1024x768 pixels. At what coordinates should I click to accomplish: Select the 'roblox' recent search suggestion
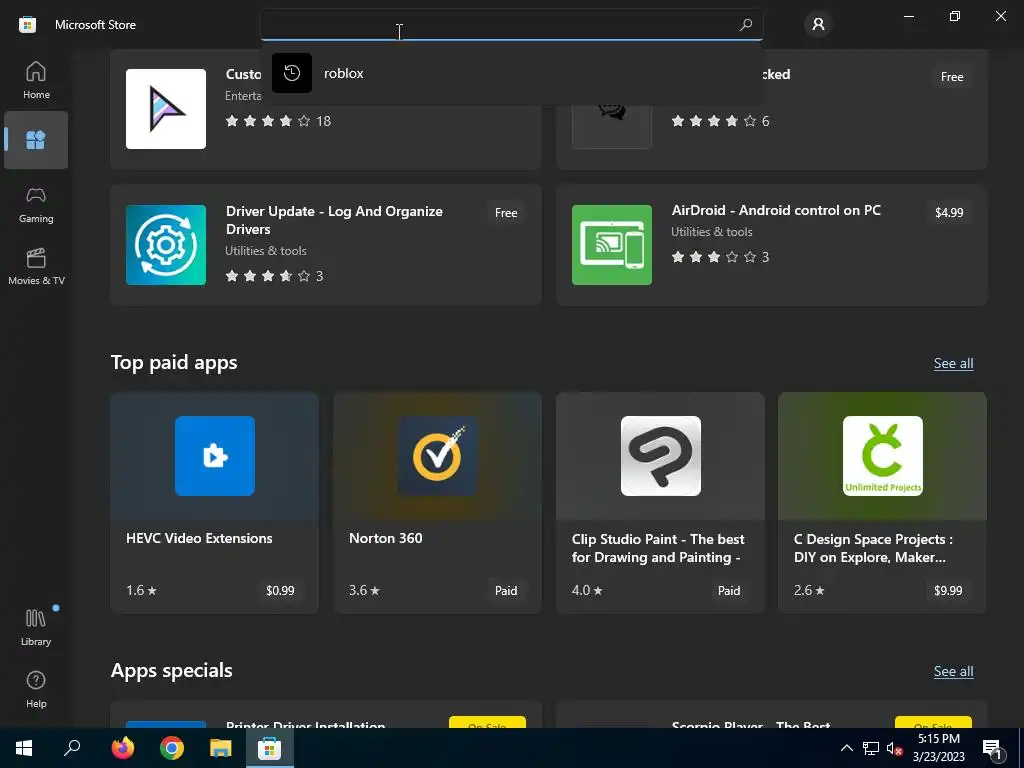click(x=511, y=73)
